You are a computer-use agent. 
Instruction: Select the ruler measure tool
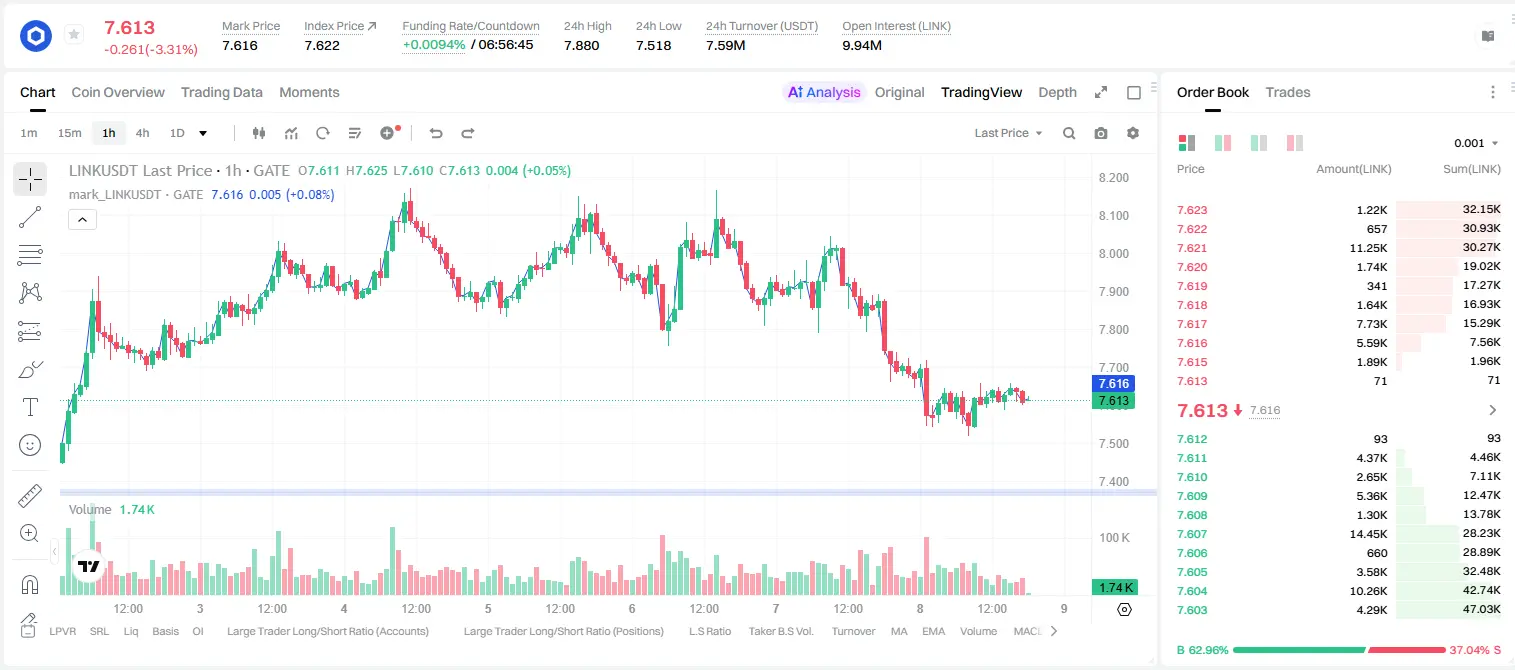coord(30,495)
